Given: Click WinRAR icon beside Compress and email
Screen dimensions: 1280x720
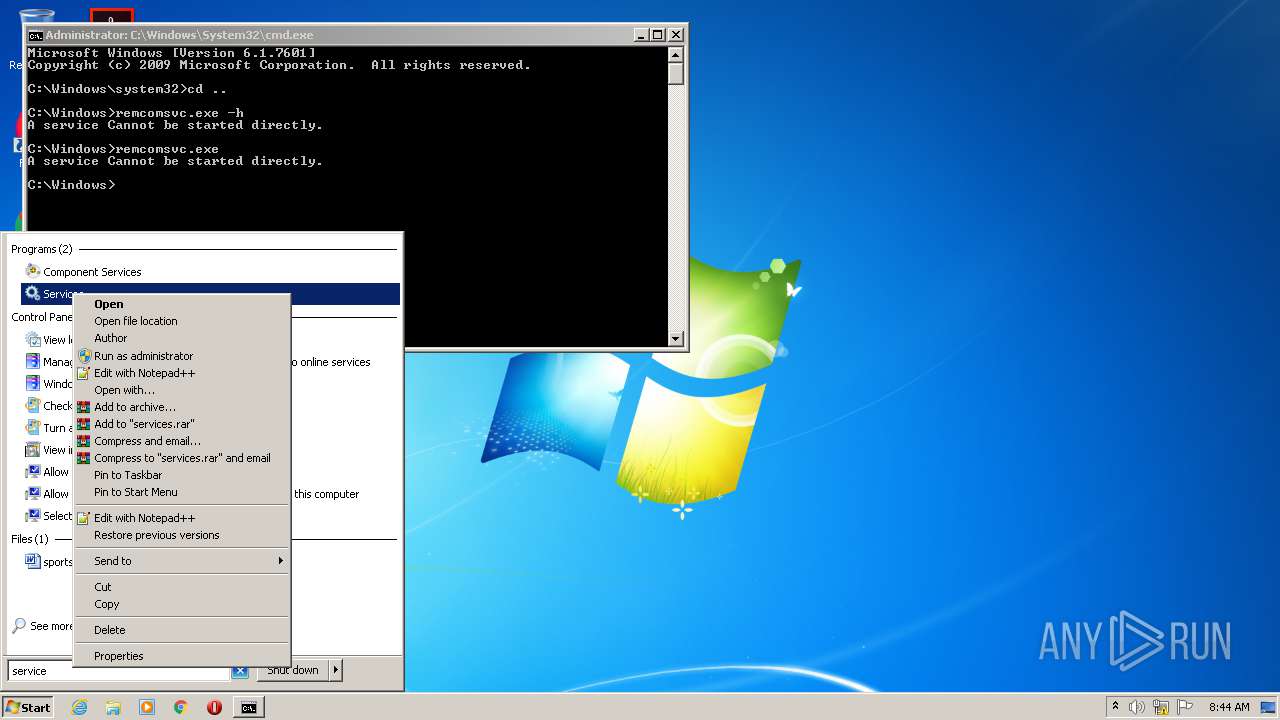Looking at the screenshot, I should pos(84,441).
